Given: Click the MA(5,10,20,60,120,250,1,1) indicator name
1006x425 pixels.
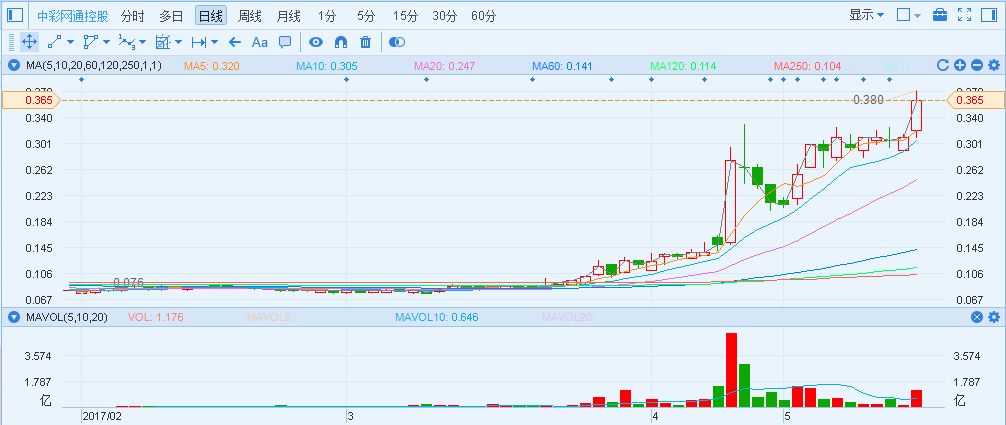Looking at the screenshot, I should 94,65.
